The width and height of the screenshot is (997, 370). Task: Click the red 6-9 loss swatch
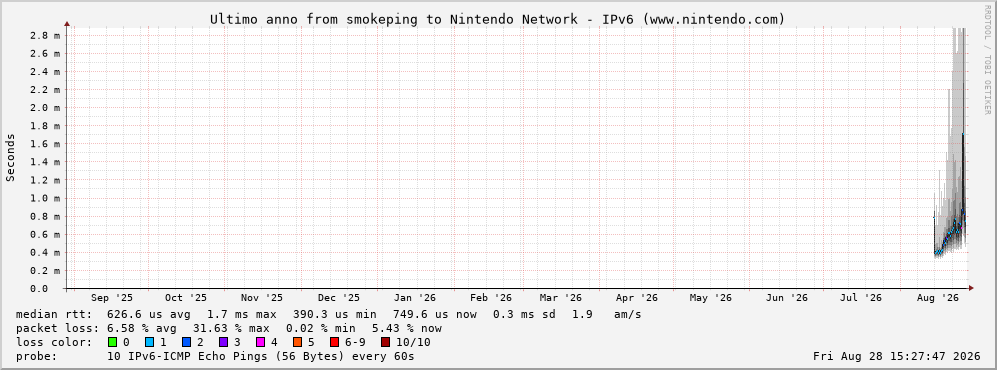[x=334, y=343]
